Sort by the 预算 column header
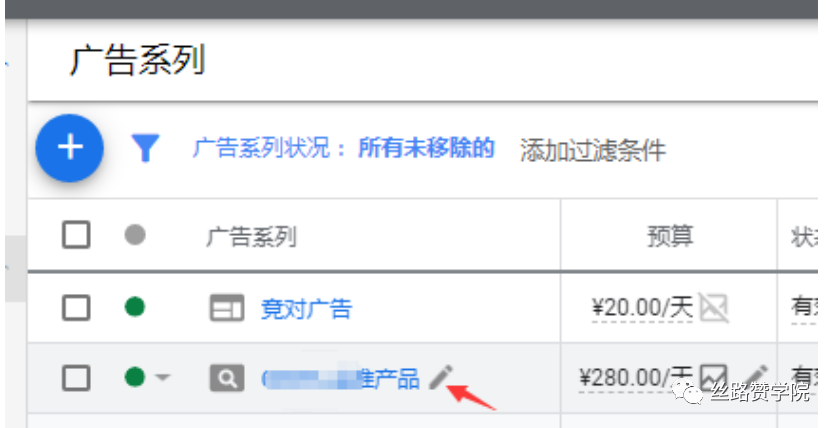 [x=670, y=236]
